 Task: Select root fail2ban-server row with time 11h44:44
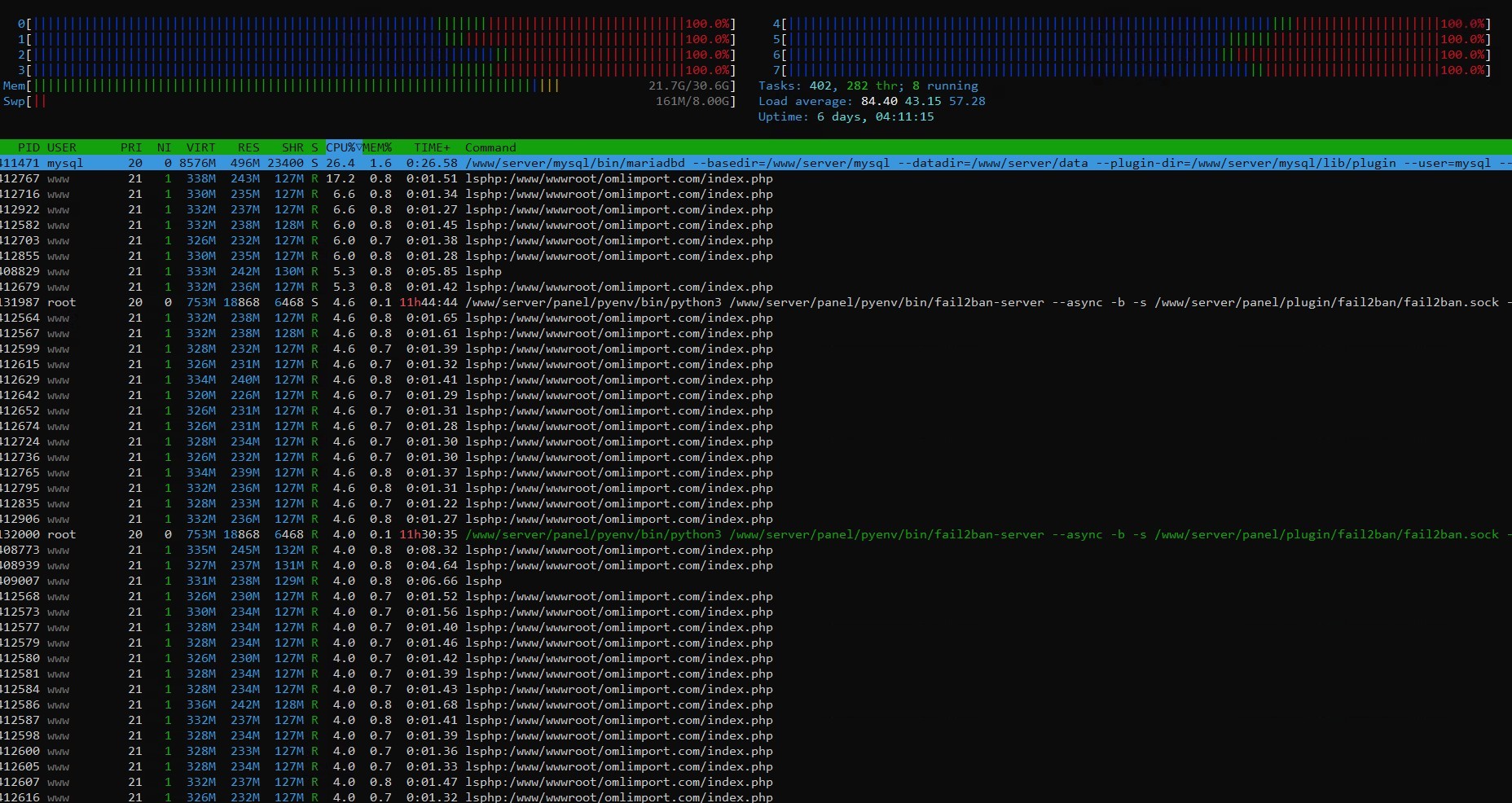tap(756, 302)
